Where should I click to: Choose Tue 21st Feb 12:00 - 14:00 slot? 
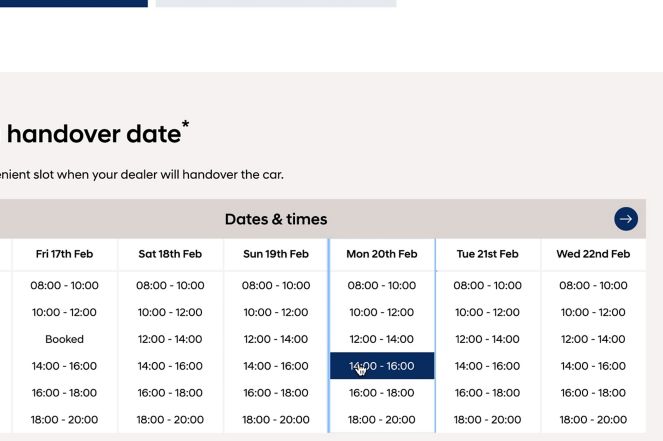488,339
